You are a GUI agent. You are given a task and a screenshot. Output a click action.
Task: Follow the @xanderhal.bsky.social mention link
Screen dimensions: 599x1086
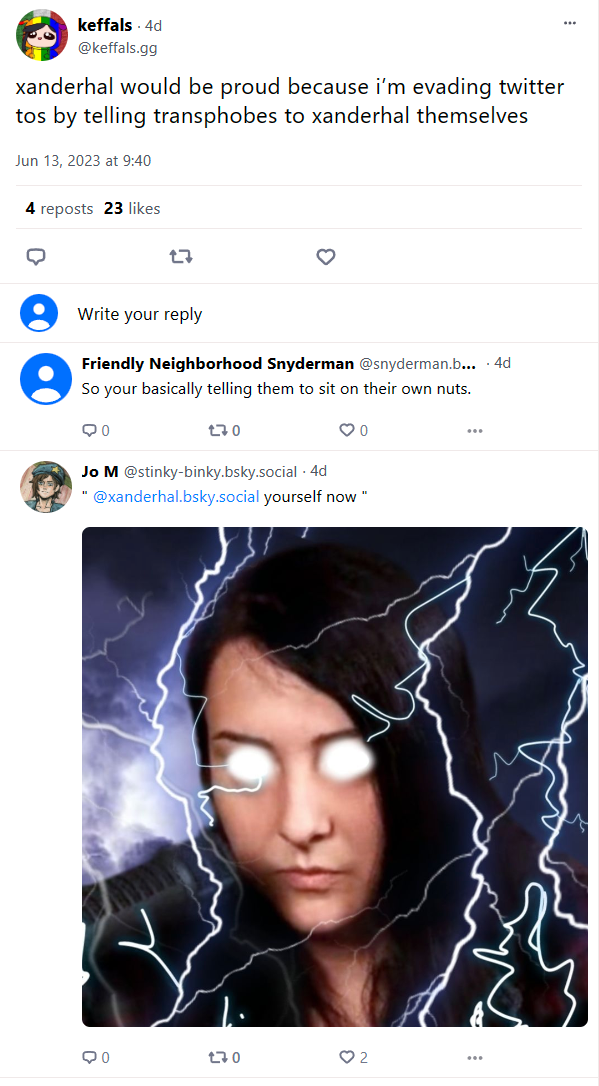tap(176, 497)
